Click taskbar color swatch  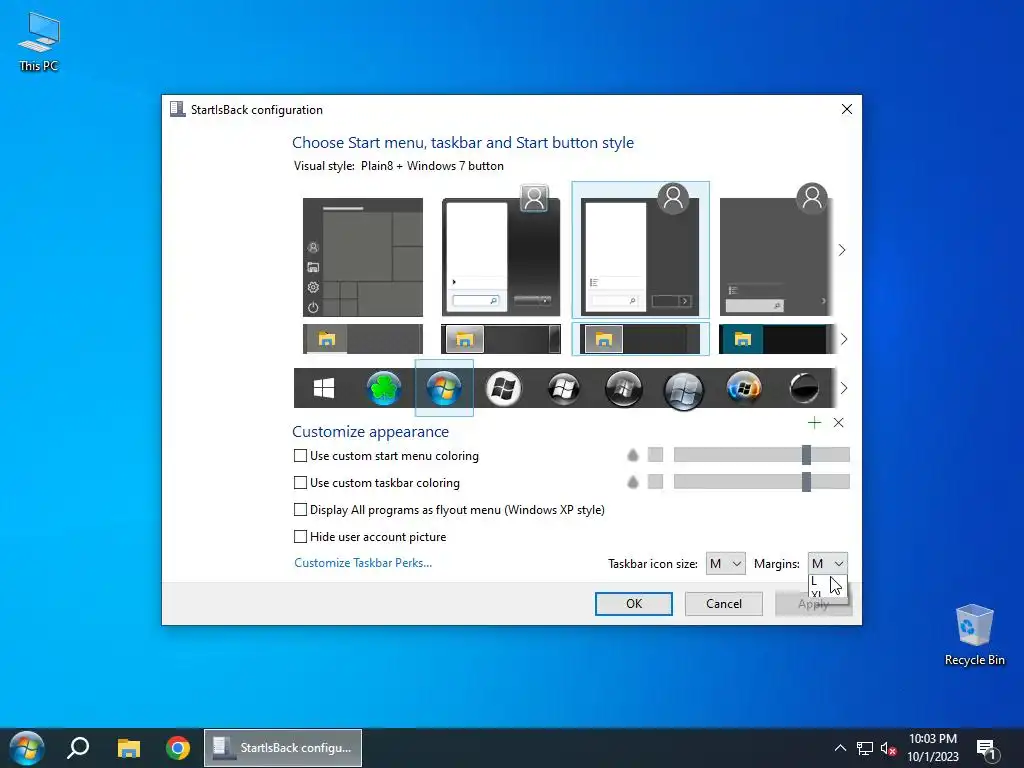coord(655,482)
